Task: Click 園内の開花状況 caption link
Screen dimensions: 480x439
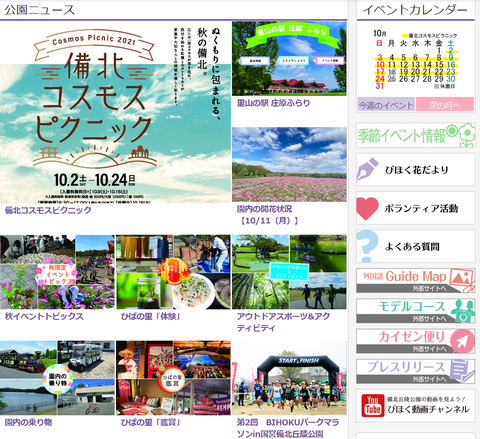Action: pos(268,215)
